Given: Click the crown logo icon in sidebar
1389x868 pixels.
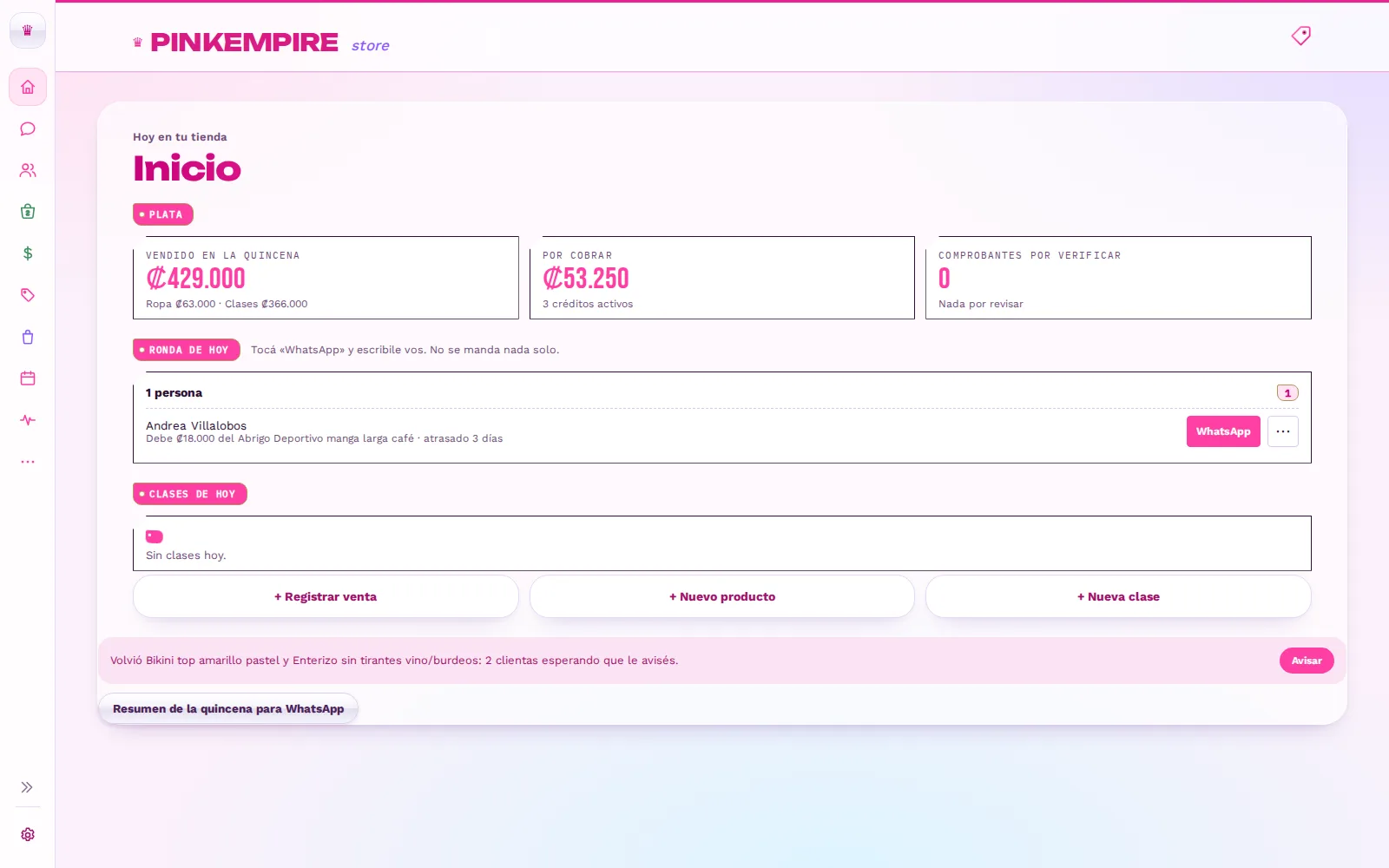Looking at the screenshot, I should (x=27, y=30).
